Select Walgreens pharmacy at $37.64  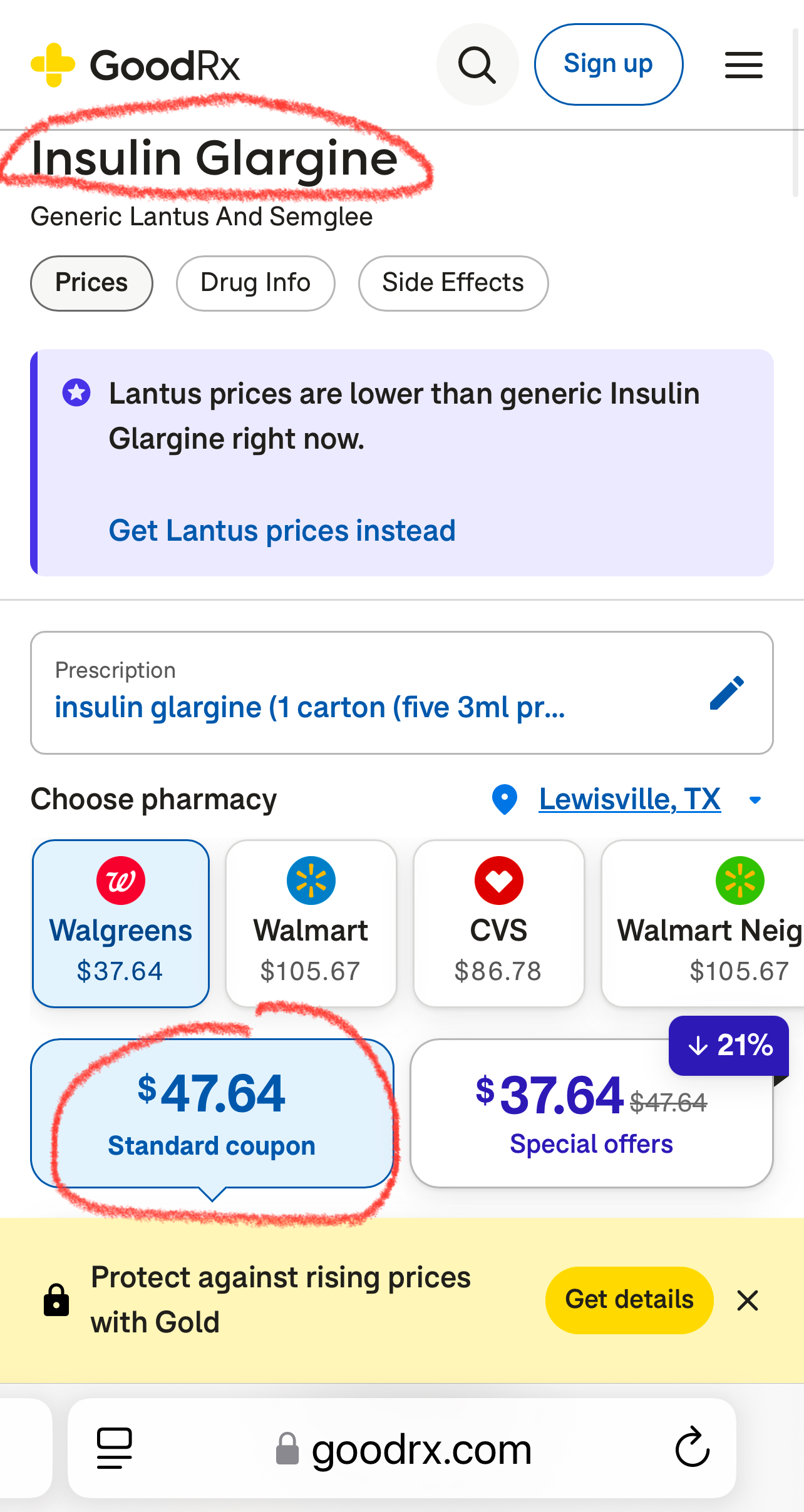[120, 923]
